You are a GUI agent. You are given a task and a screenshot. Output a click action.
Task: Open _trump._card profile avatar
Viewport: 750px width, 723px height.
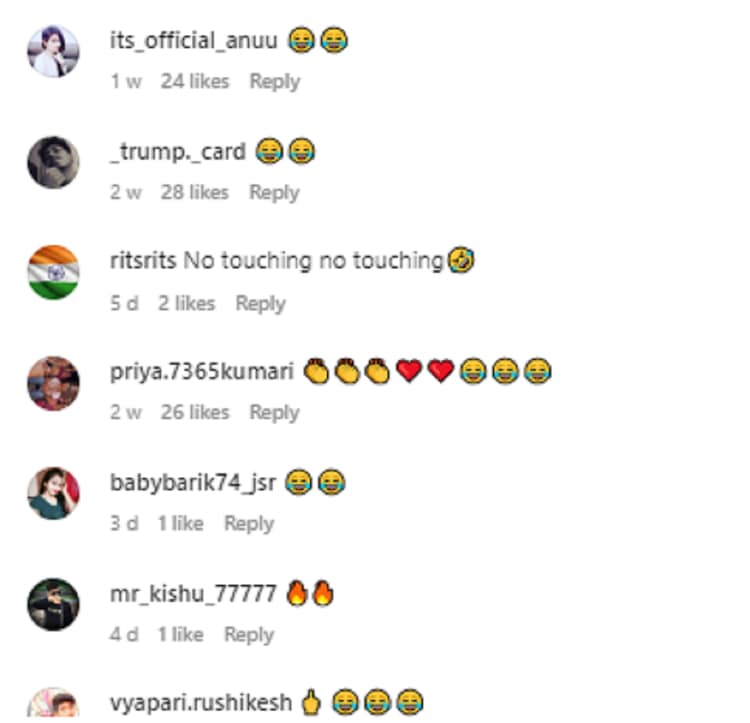point(53,163)
